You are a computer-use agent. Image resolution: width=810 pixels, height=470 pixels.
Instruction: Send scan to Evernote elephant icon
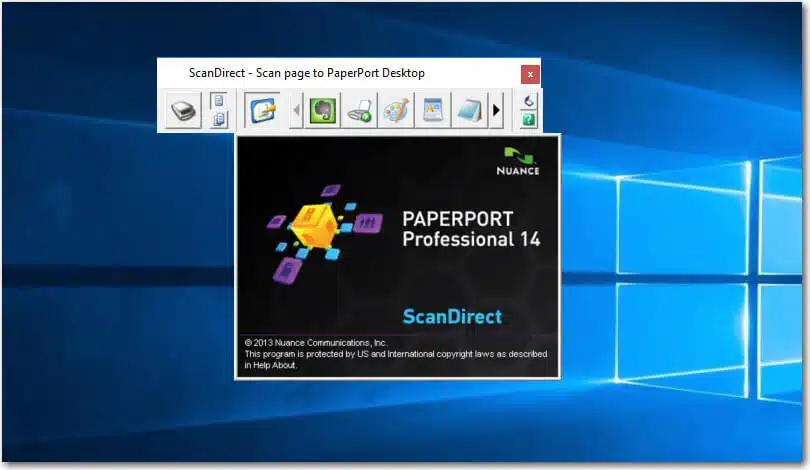click(322, 110)
